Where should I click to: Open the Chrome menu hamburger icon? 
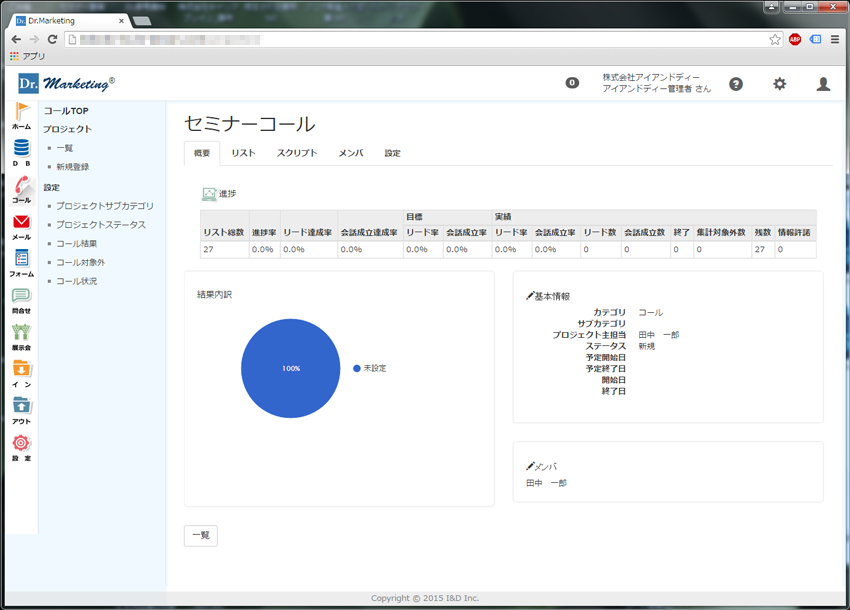click(x=835, y=39)
